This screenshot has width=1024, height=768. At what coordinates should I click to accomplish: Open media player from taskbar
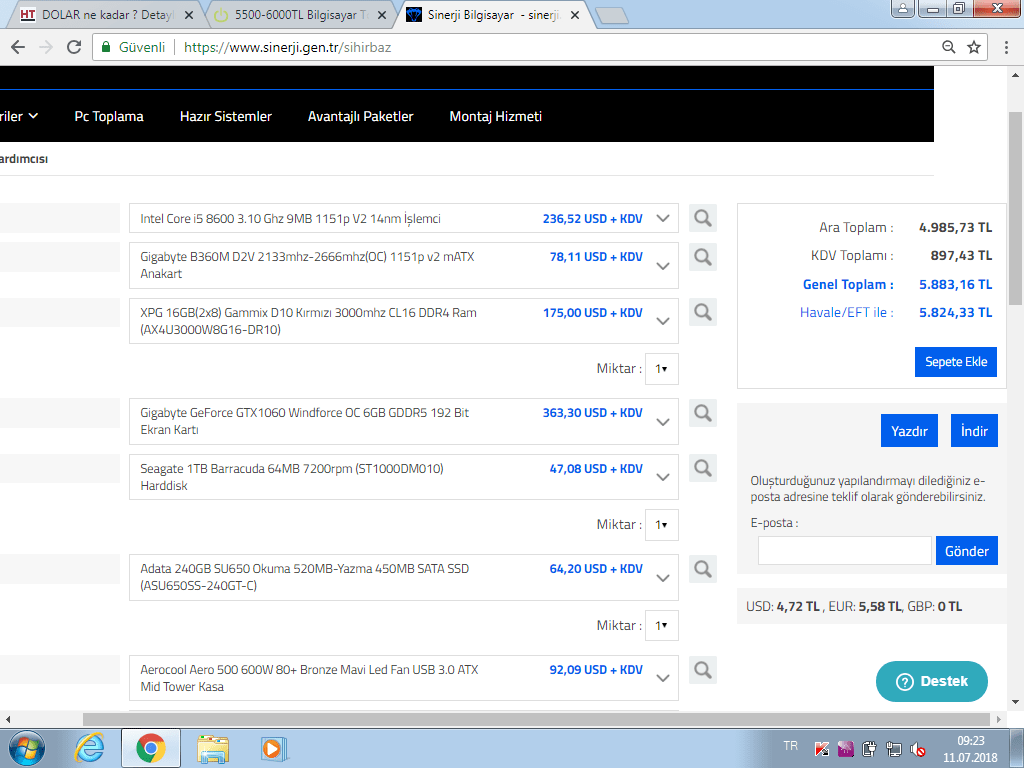(274, 748)
